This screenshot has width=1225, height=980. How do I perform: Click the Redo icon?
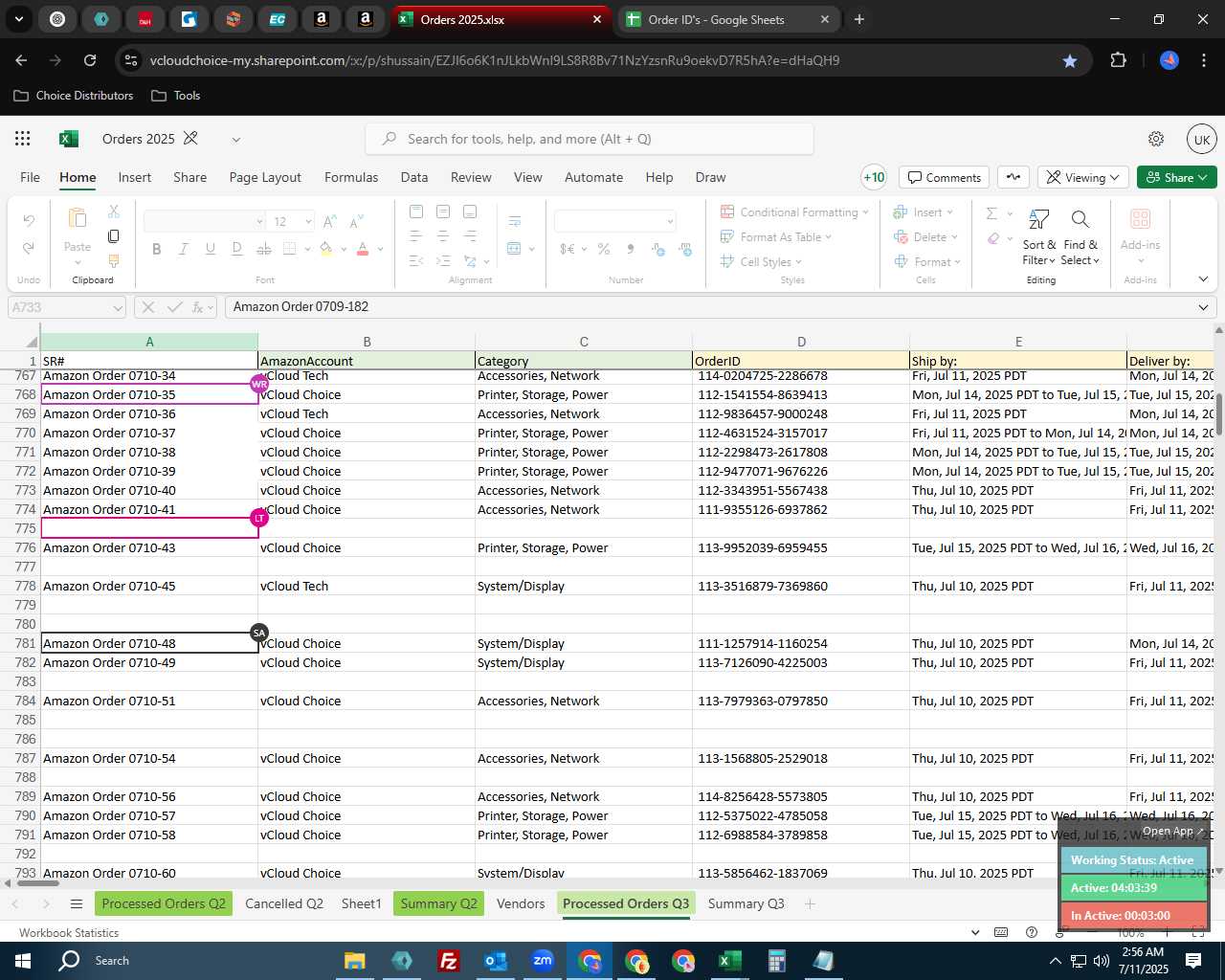point(29,248)
